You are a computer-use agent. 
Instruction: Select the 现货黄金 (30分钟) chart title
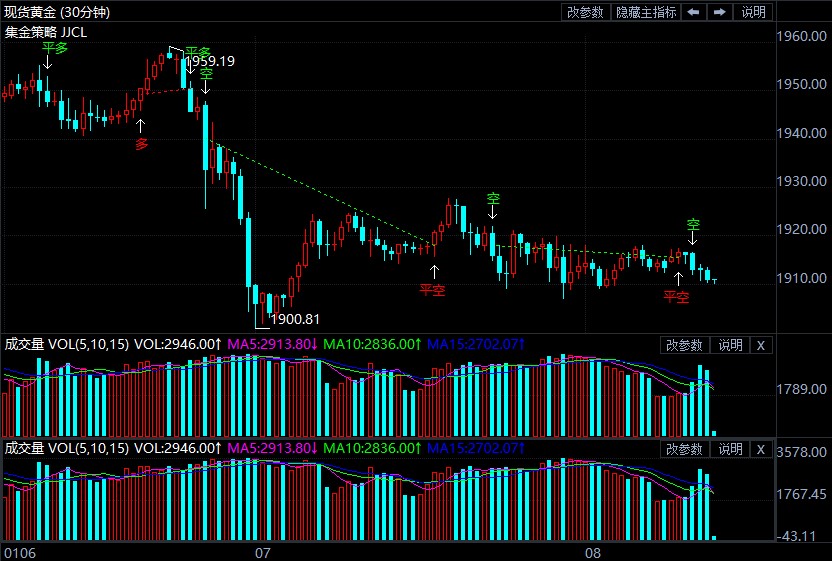(57, 12)
